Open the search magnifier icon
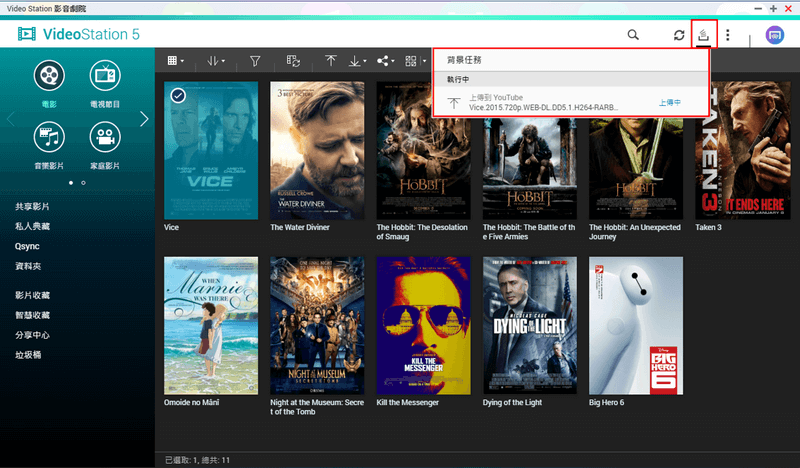The height and width of the screenshot is (468, 800). coord(633,35)
